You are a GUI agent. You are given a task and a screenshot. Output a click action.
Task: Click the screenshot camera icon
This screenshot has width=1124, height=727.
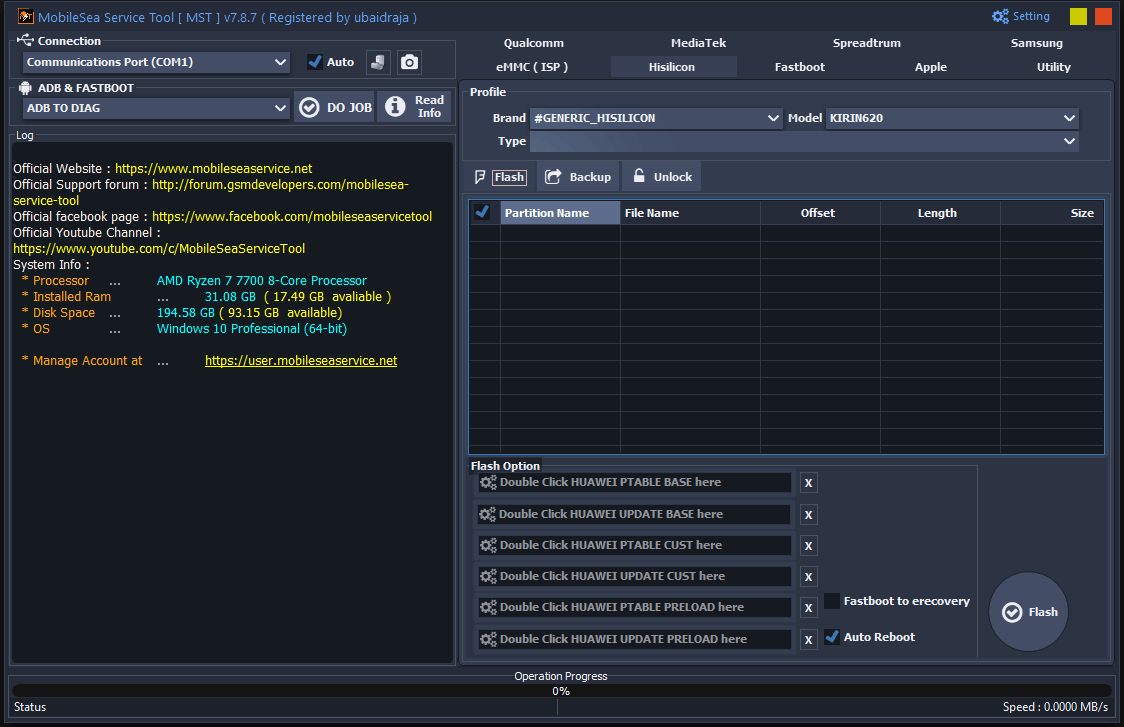click(409, 62)
